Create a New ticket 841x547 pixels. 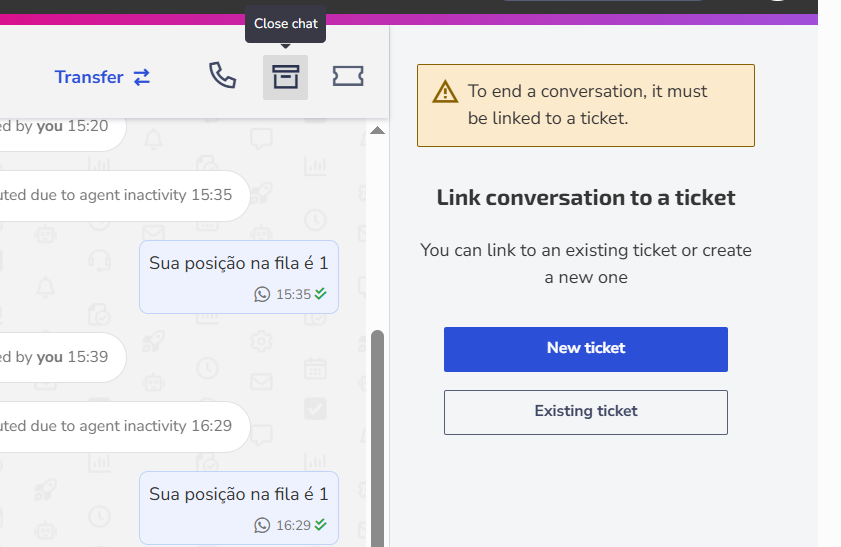pyautogui.click(x=586, y=349)
